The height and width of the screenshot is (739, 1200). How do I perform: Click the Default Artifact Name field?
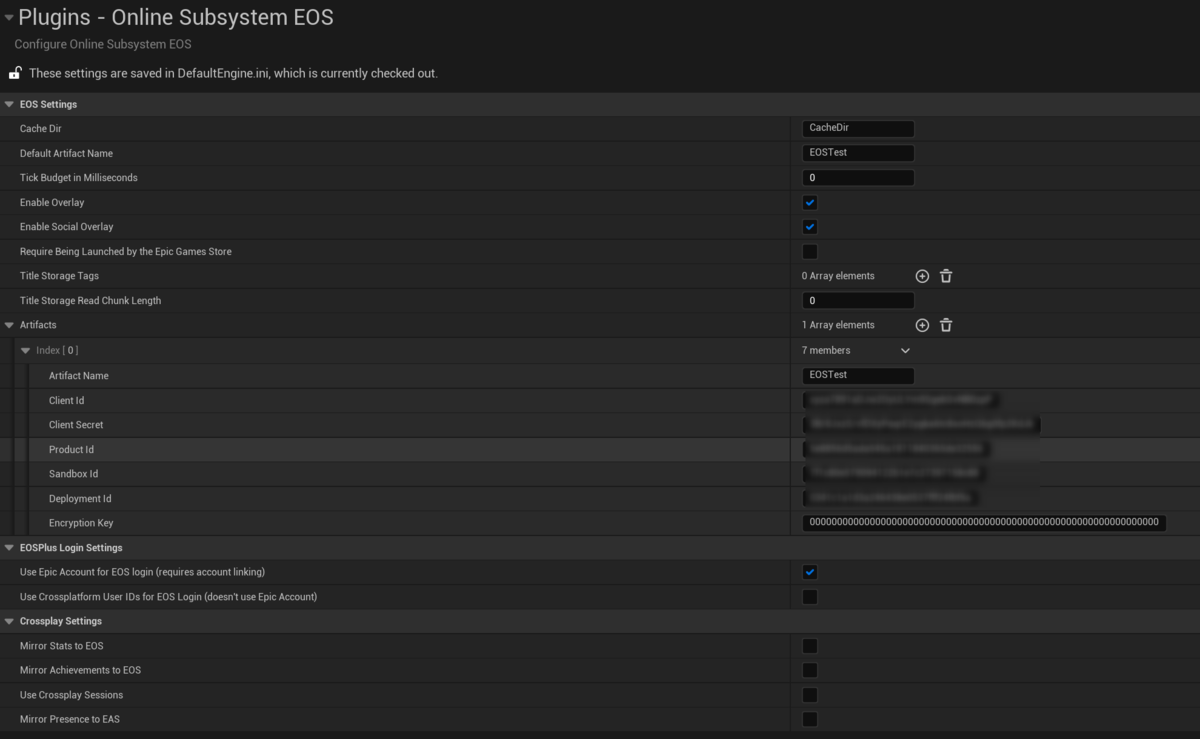coord(858,153)
